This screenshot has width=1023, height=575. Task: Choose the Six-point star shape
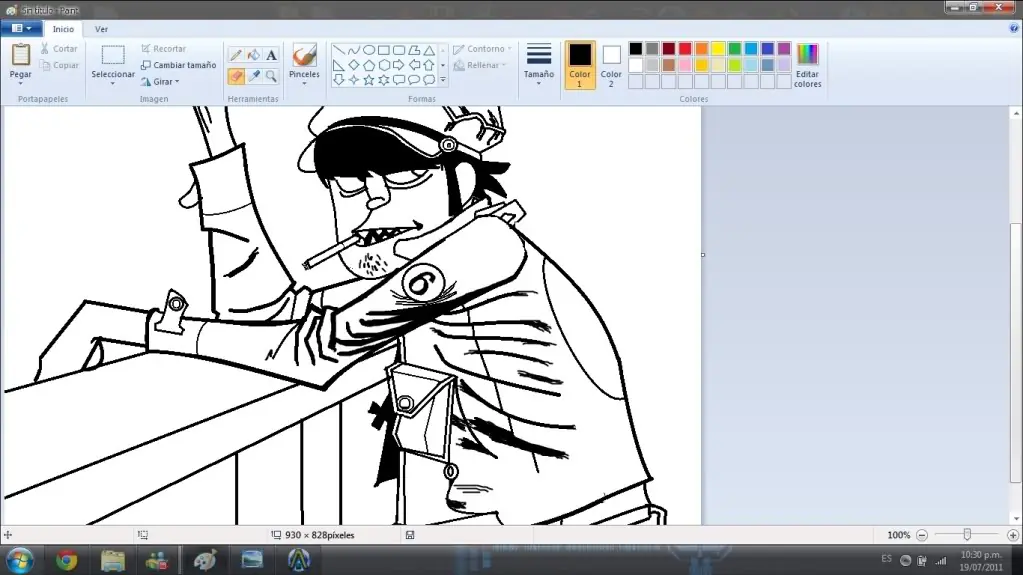[x=384, y=80]
